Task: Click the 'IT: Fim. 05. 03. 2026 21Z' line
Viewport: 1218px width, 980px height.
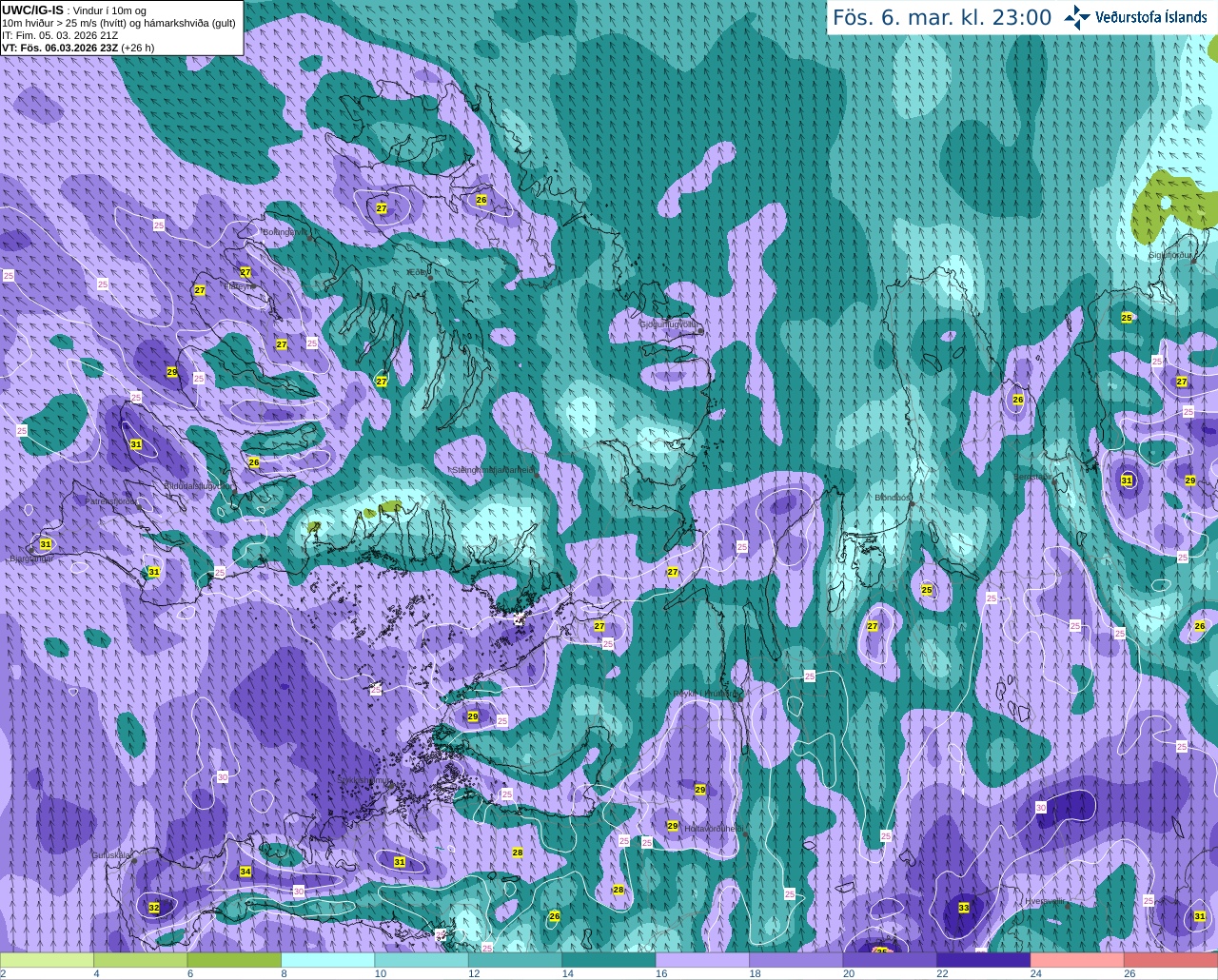Action: click(x=60, y=34)
